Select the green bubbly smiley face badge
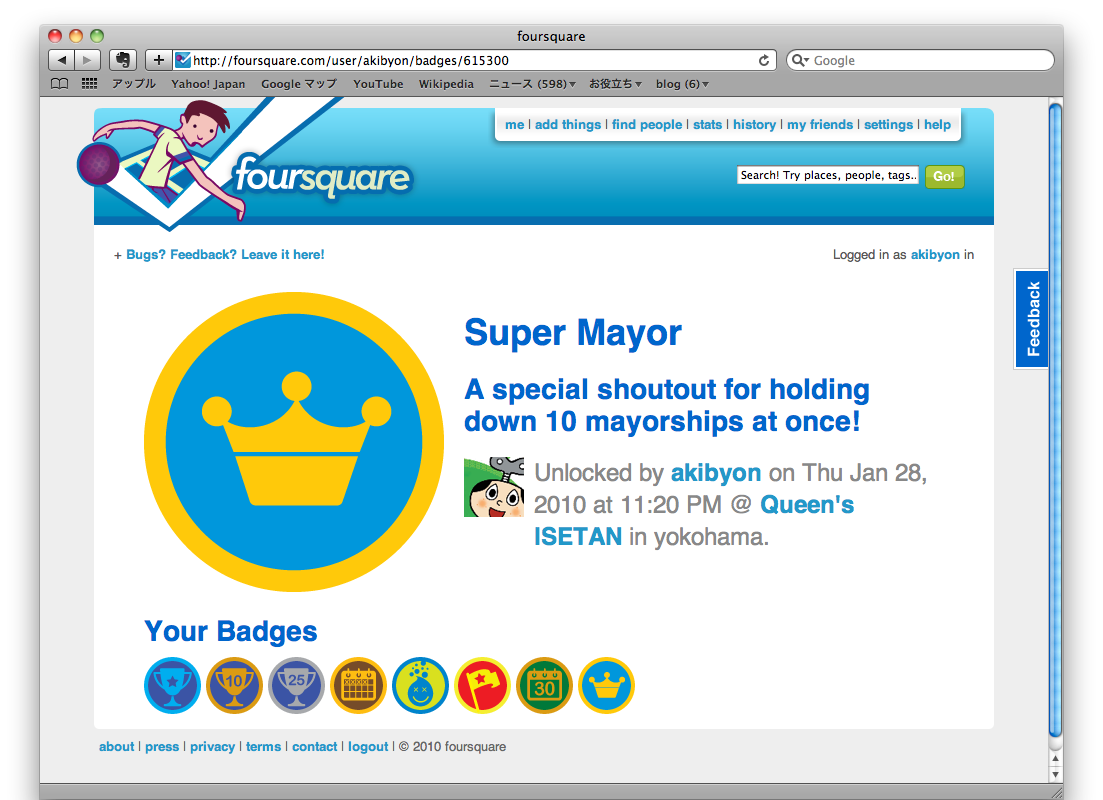 click(420, 685)
